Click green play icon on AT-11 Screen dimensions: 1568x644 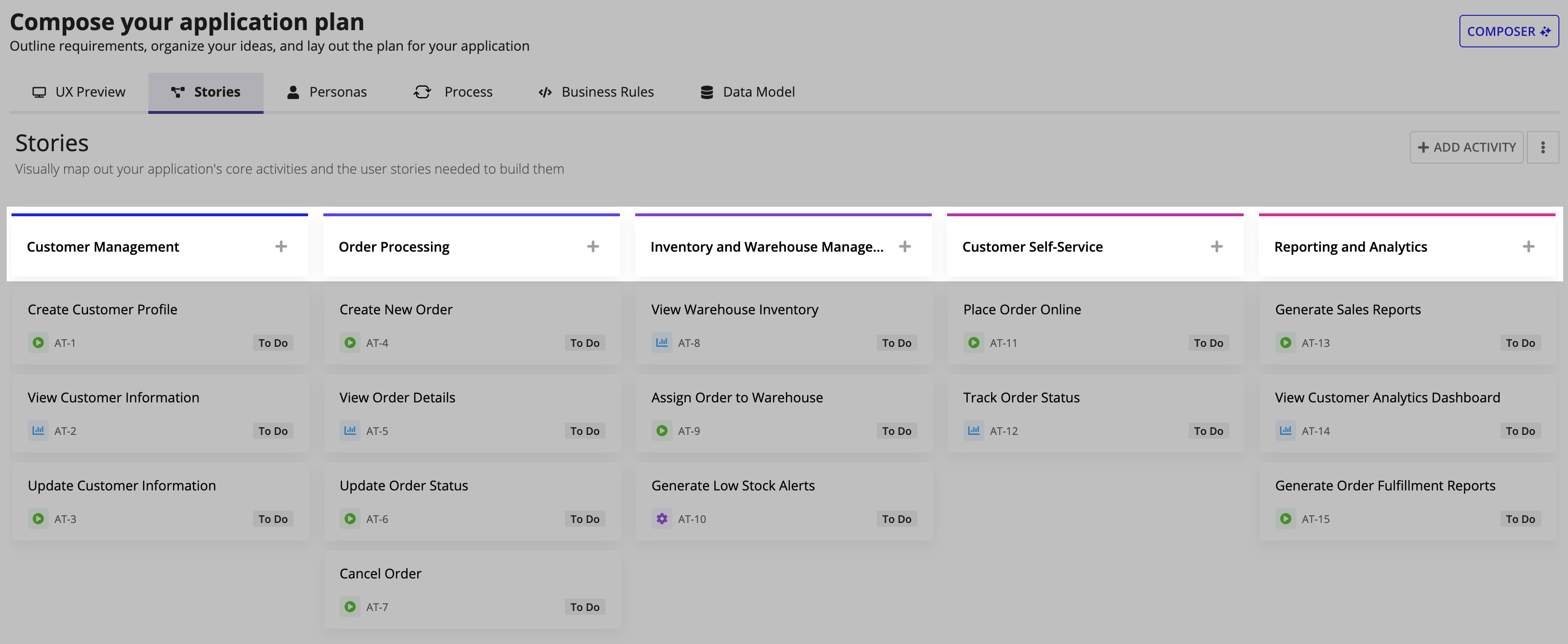[x=974, y=343]
